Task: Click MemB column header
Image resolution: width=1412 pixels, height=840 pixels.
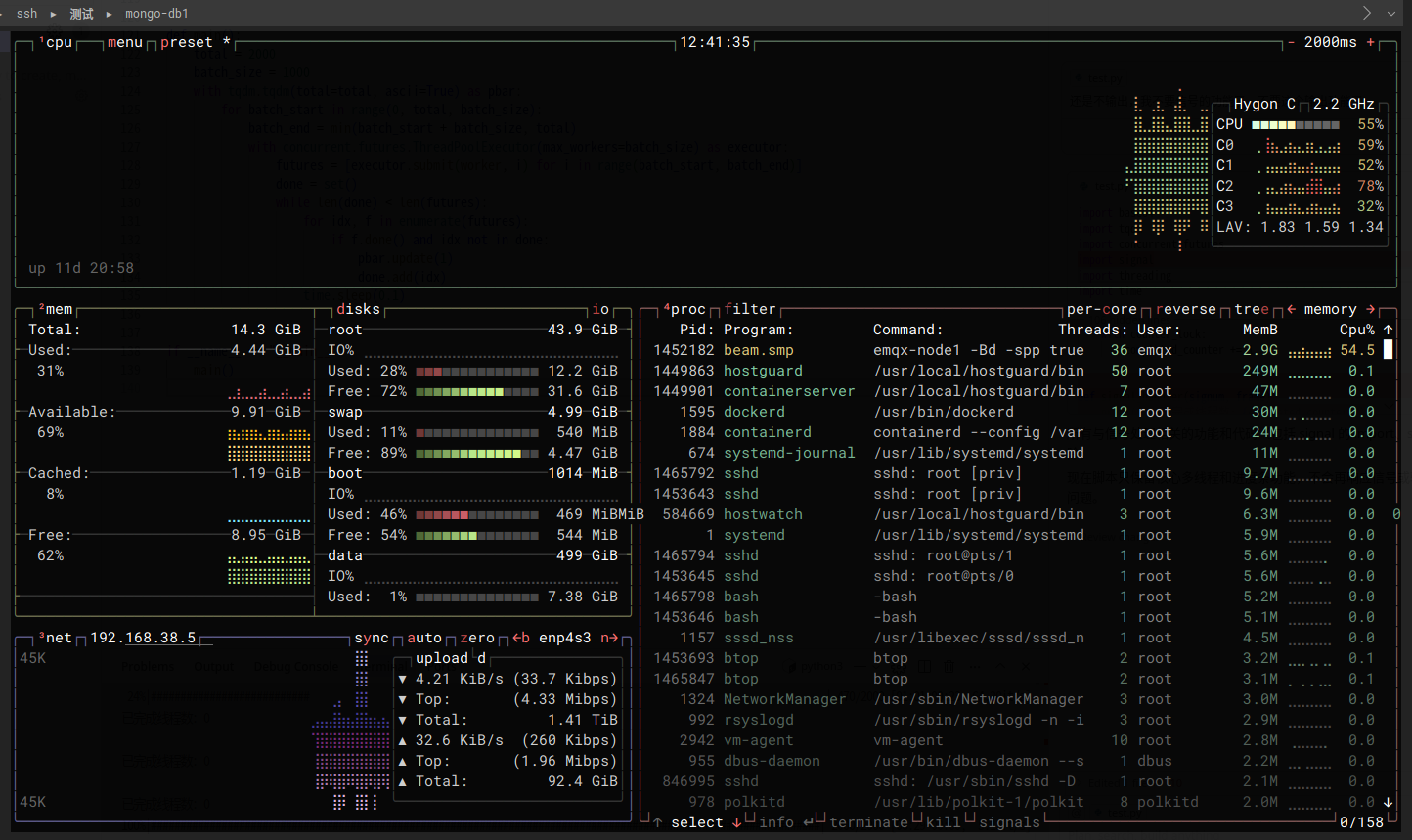Action: [x=1260, y=330]
